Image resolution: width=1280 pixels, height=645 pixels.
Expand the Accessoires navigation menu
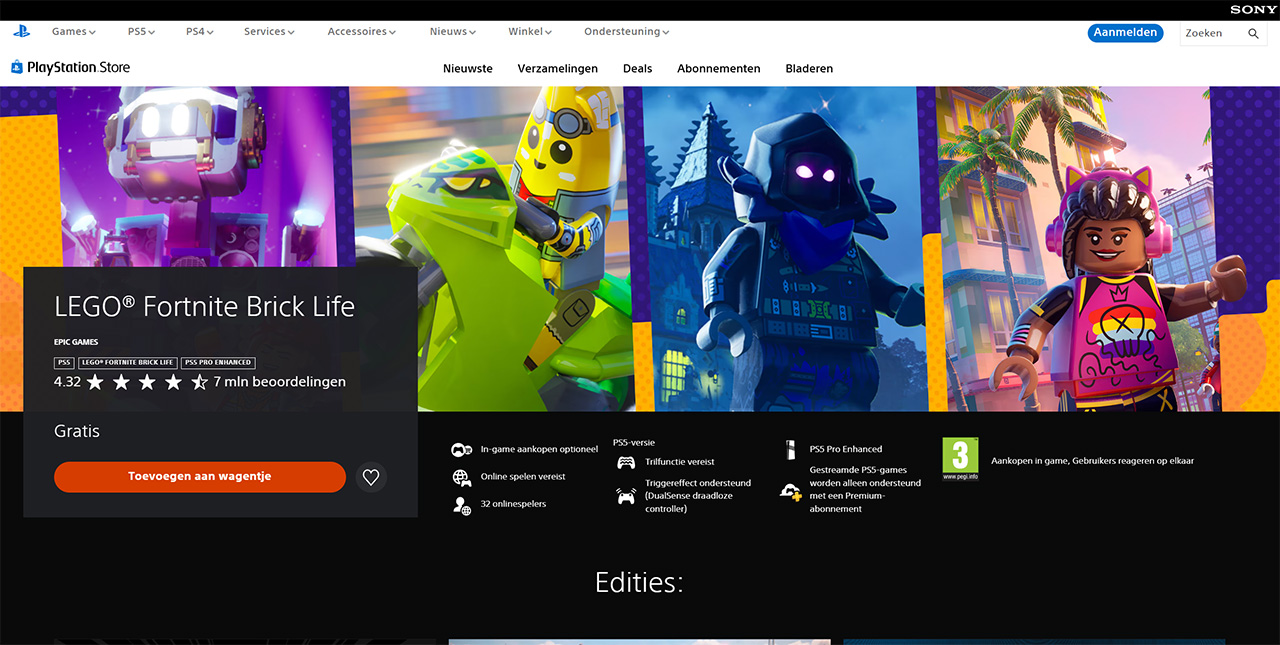361,32
